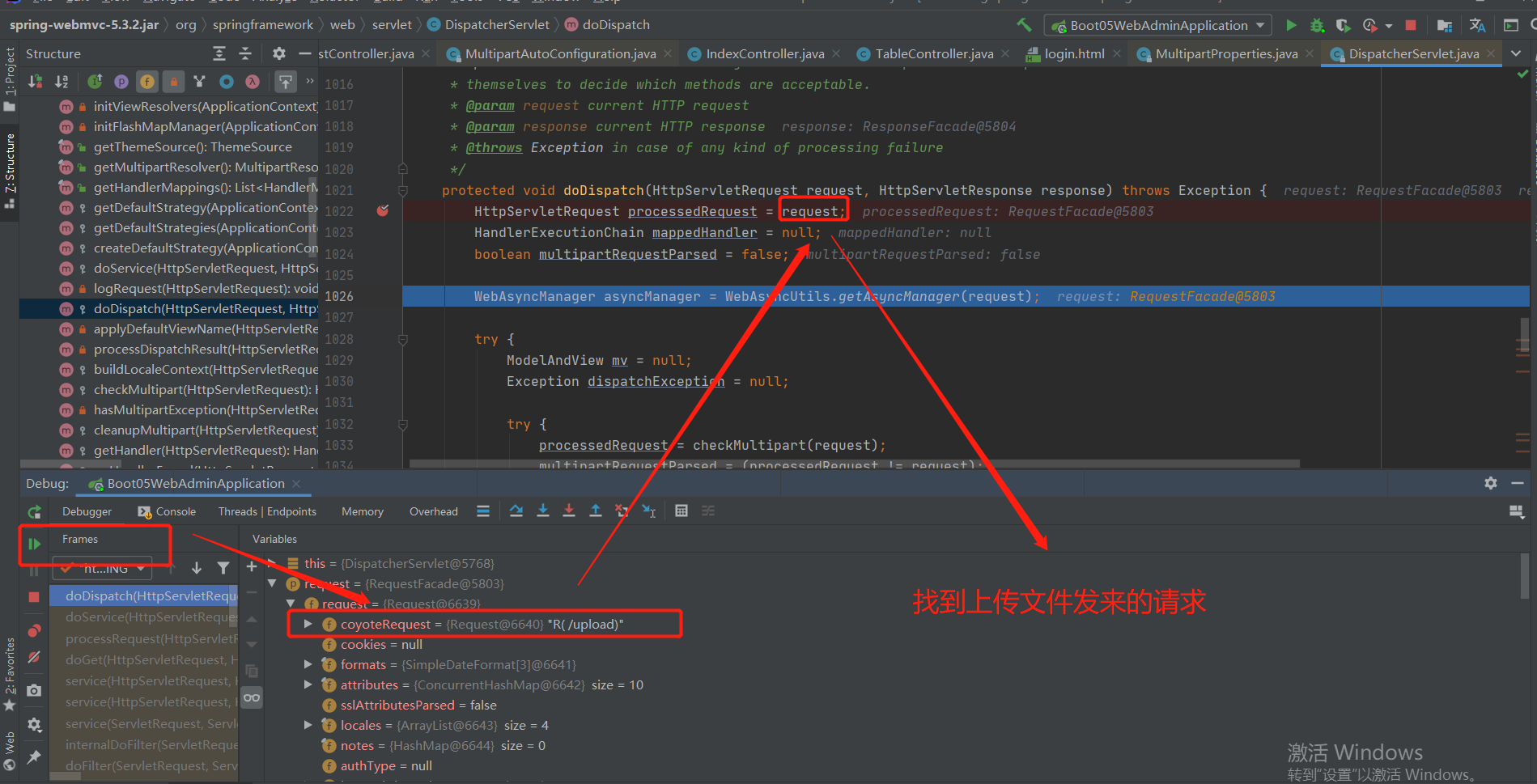
Task: Toggle Mute Breakpoints in debug sidebar
Action: coord(34,657)
